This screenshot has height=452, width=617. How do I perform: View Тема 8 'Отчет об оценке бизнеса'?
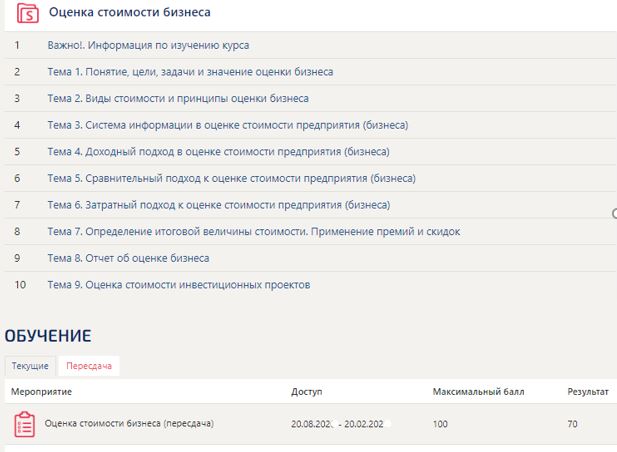[128, 258]
